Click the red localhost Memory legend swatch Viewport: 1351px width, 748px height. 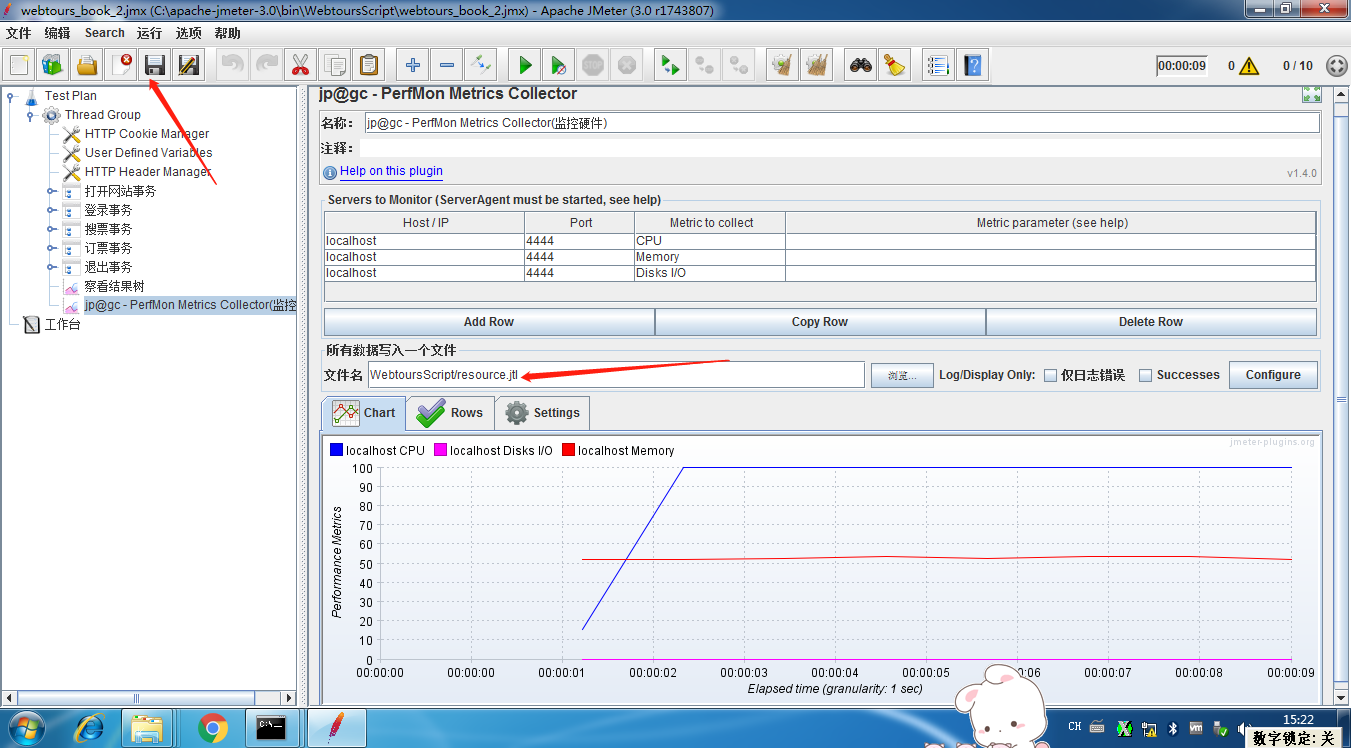[x=568, y=450]
